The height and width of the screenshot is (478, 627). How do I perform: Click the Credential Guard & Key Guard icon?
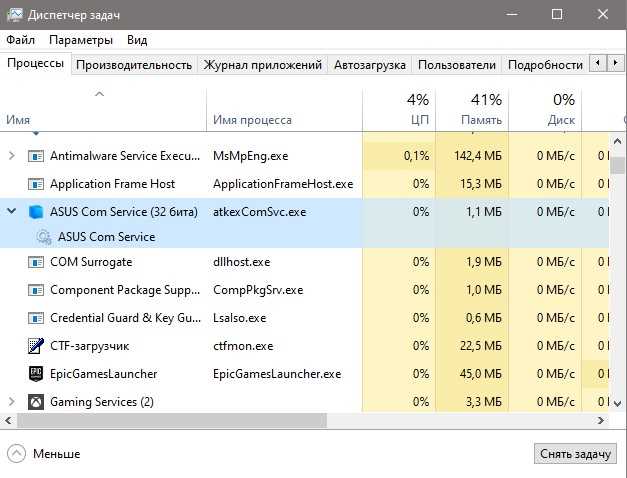click(36, 318)
